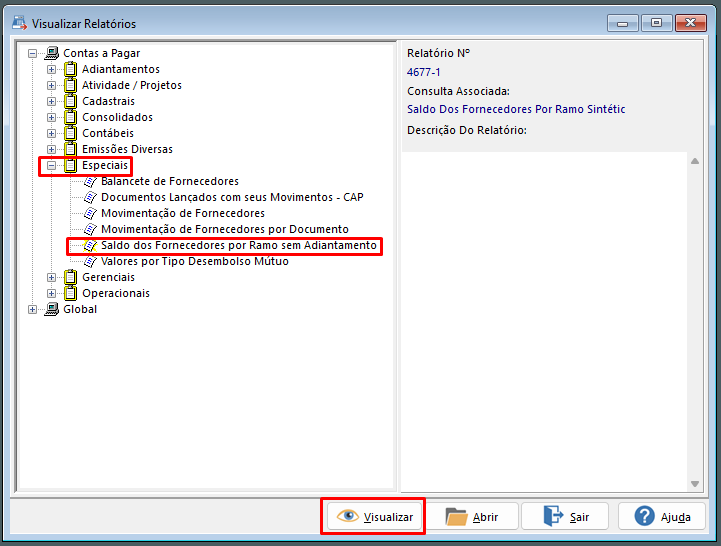This screenshot has height=546, width=721.
Task: Click the Atividade / Projetos clipboard icon
Action: pos(70,85)
